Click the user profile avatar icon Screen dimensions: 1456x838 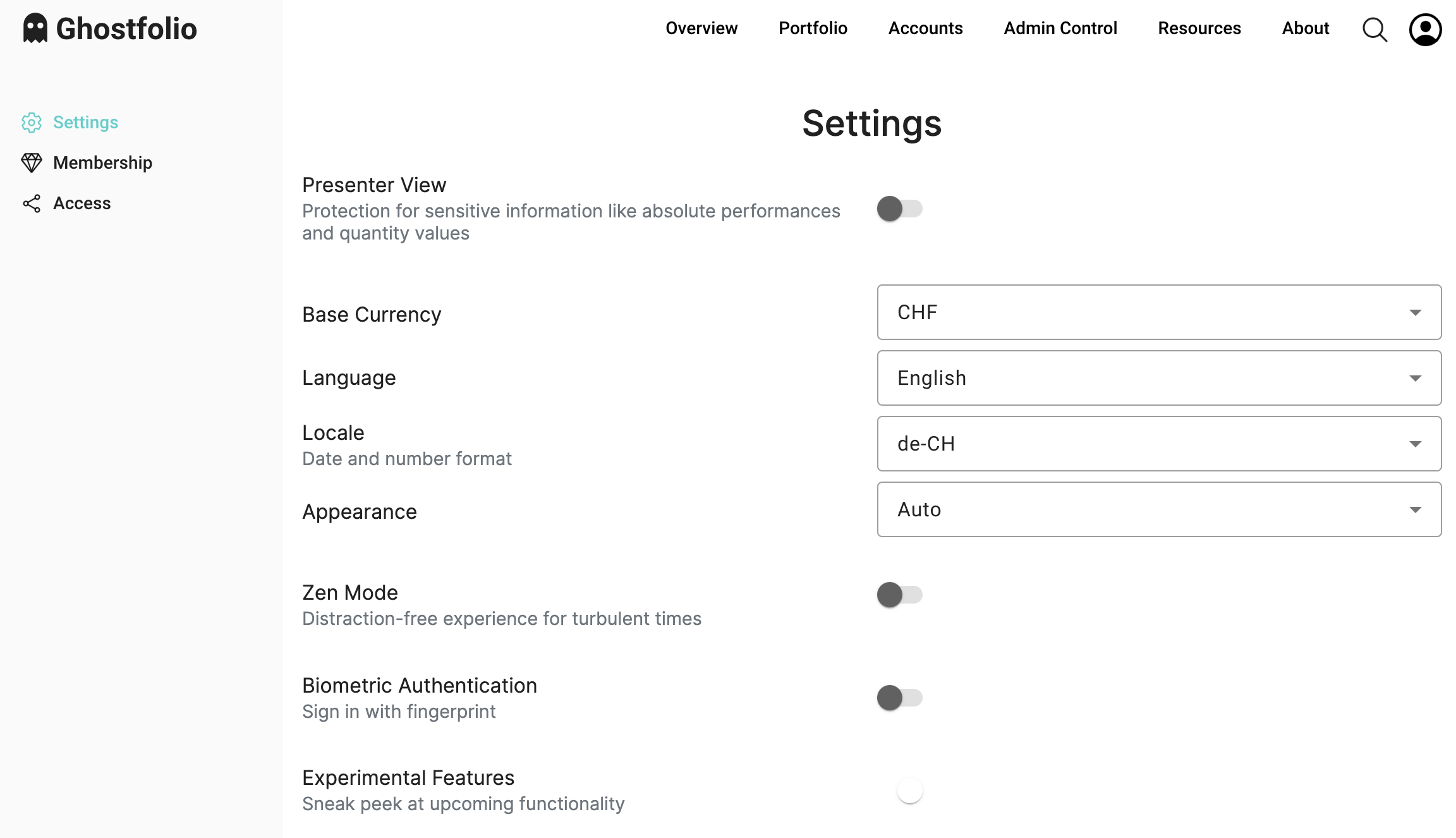pos(1424,29)
